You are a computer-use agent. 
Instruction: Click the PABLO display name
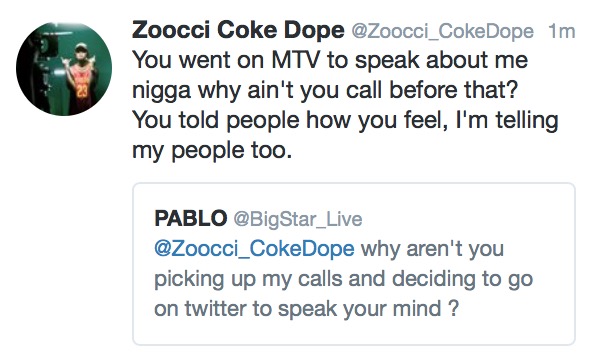pos(191,219)
